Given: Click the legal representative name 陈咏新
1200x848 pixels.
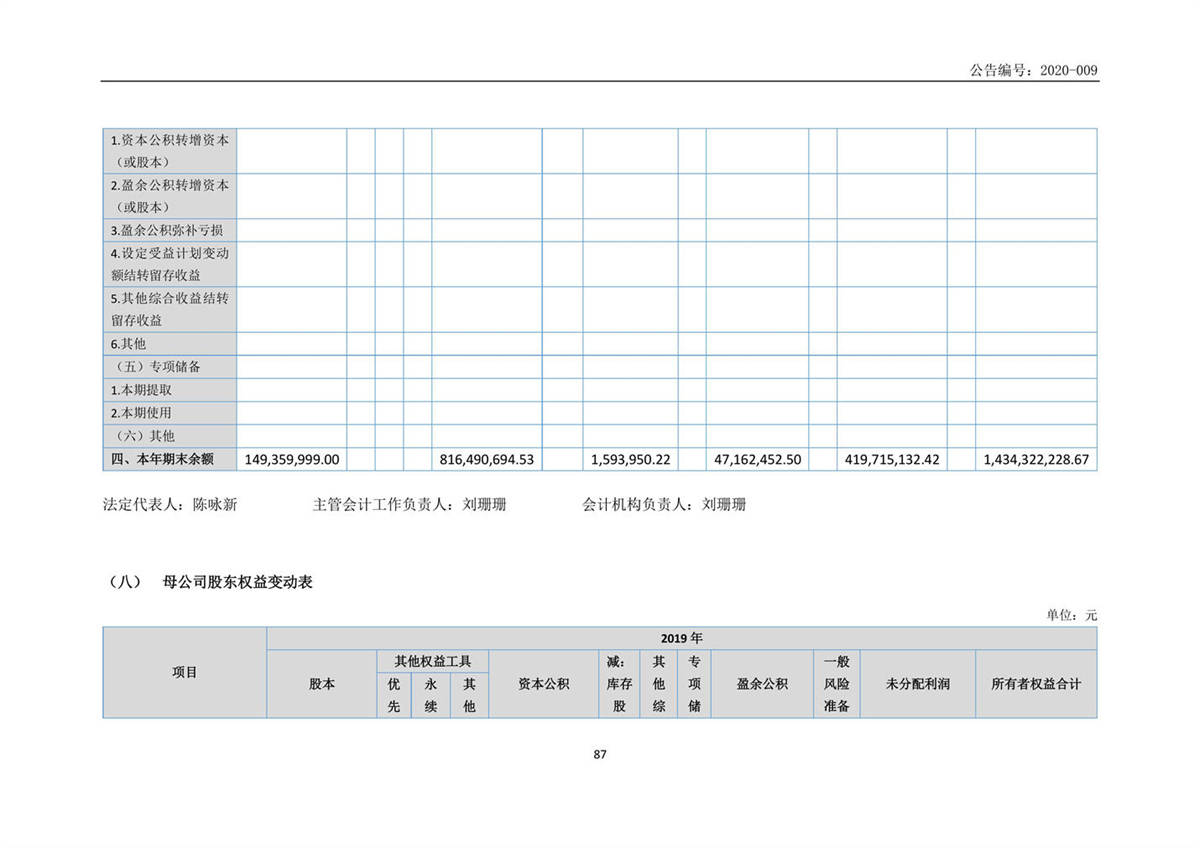Looking at the screenshot, I should coord(214,505).
